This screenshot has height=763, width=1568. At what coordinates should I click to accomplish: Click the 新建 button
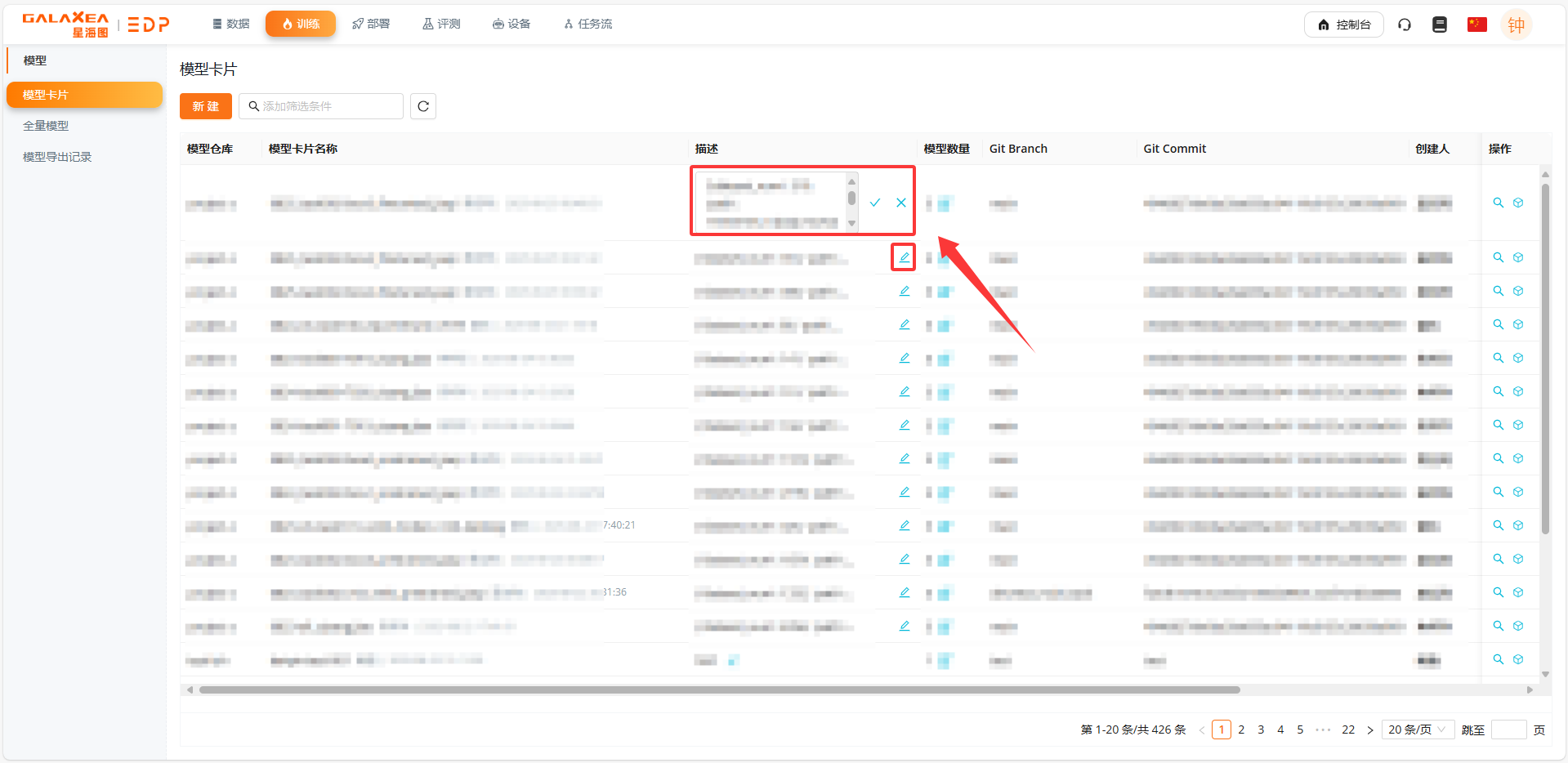pyautogui.click(x=205, y=106)
